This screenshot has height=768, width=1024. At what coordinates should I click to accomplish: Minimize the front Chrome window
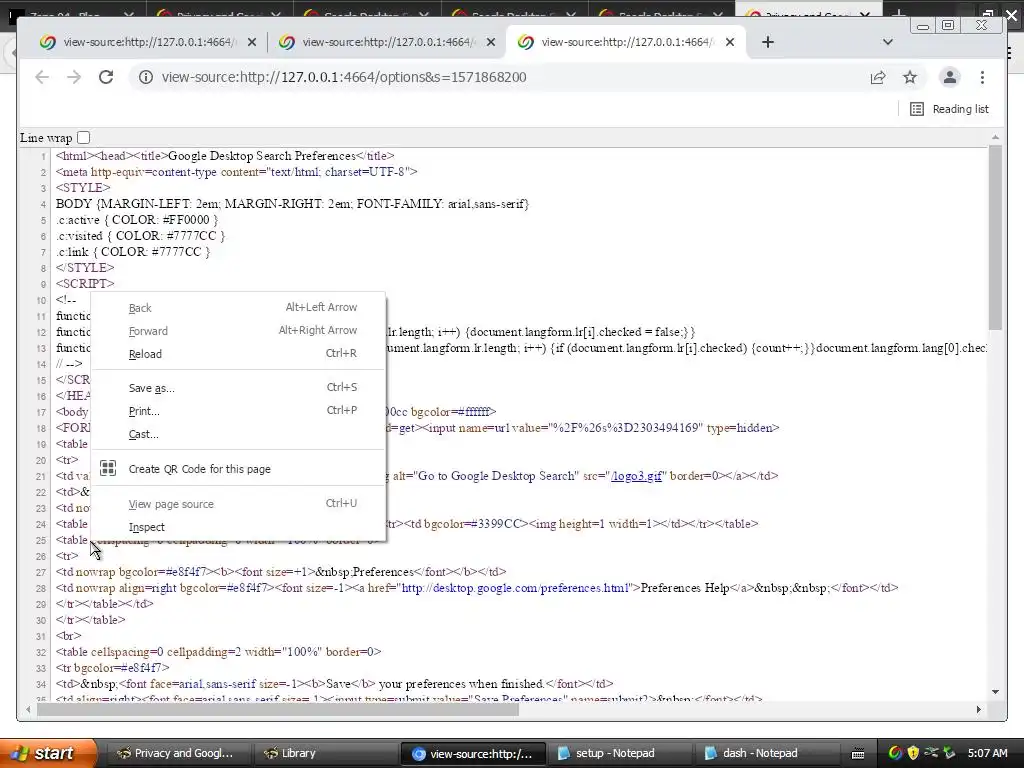coord(923,26)
